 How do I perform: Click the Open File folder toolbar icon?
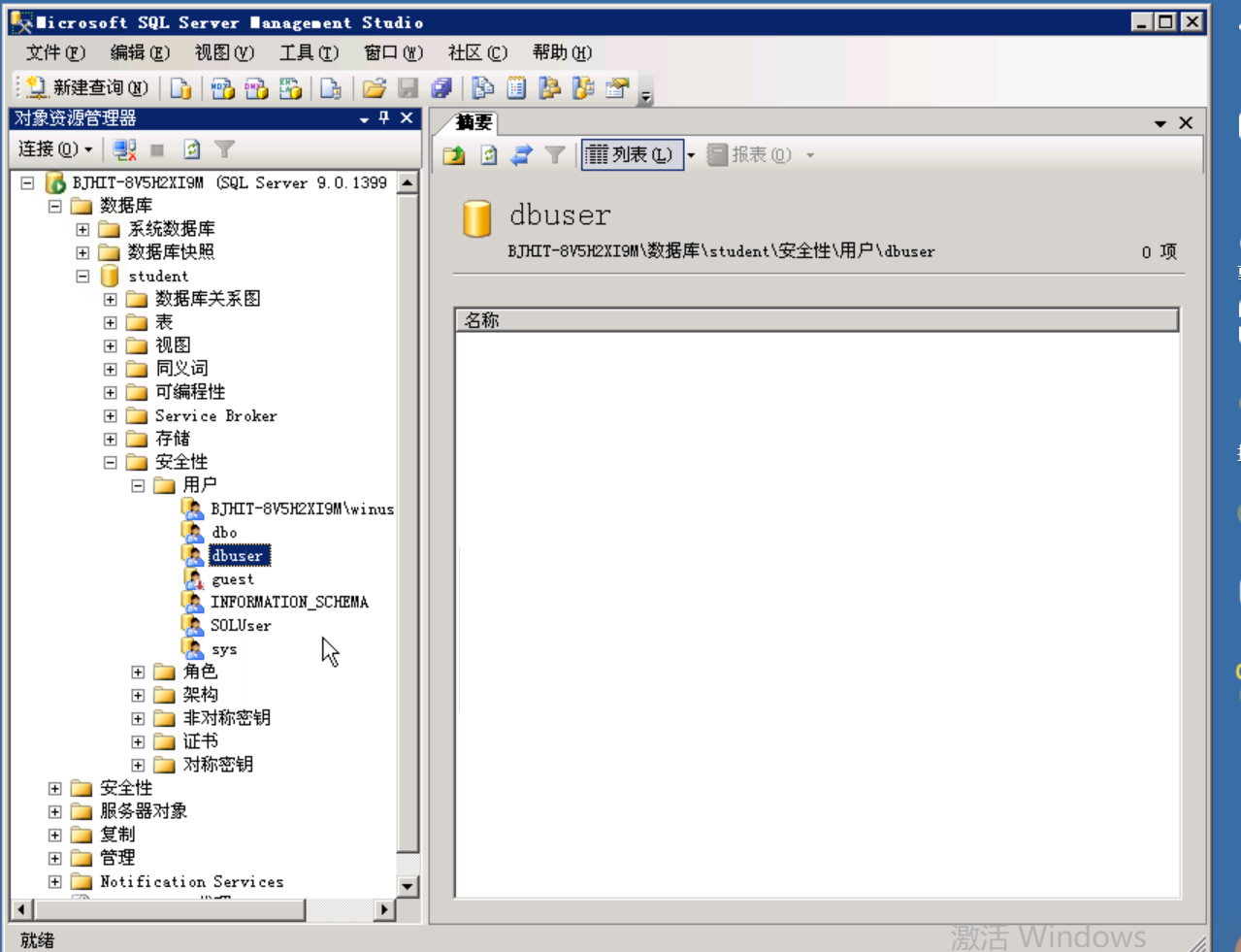(x=375, y=88)
